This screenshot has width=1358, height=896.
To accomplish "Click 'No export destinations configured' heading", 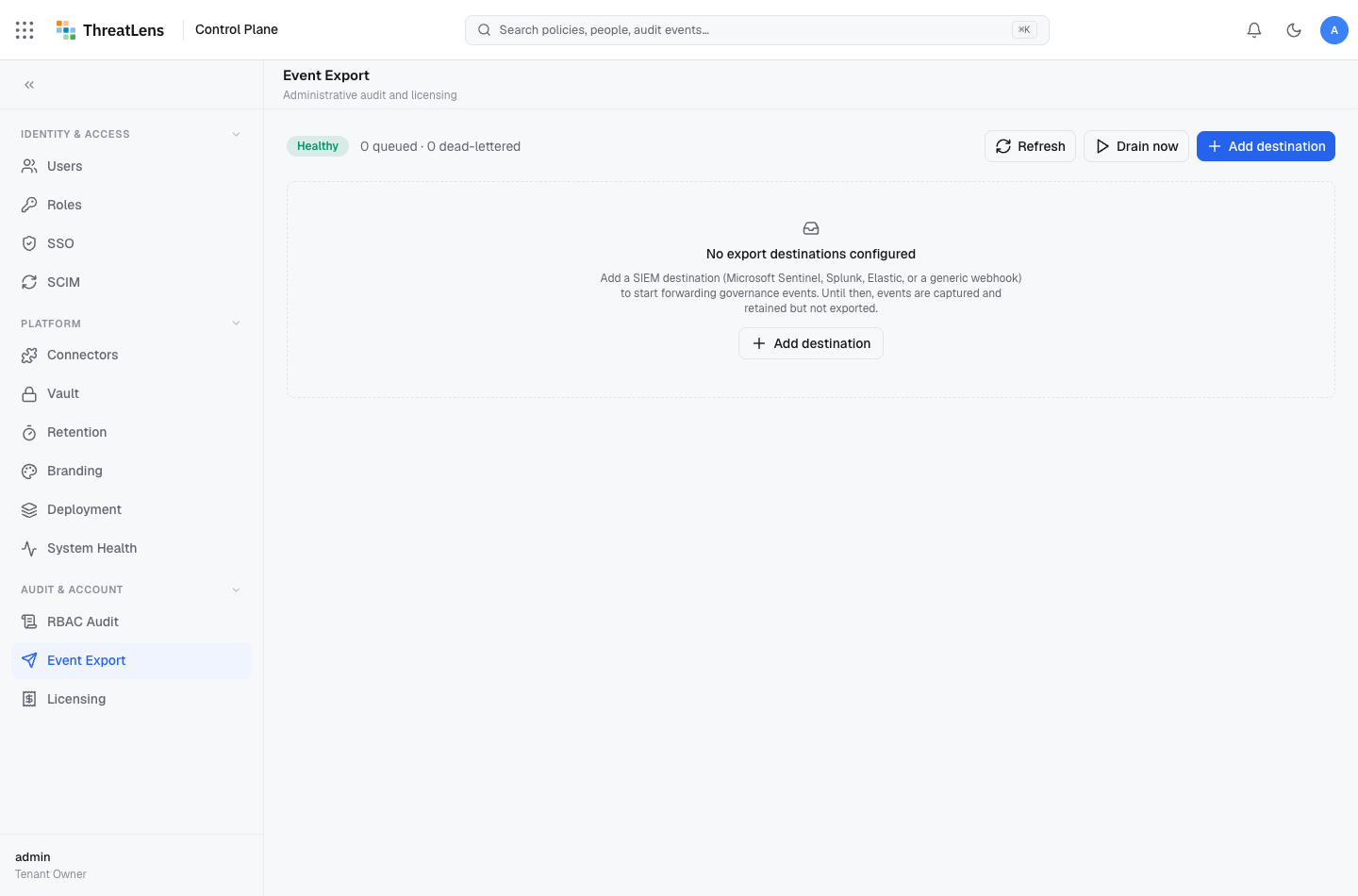I will click(811, 254).
